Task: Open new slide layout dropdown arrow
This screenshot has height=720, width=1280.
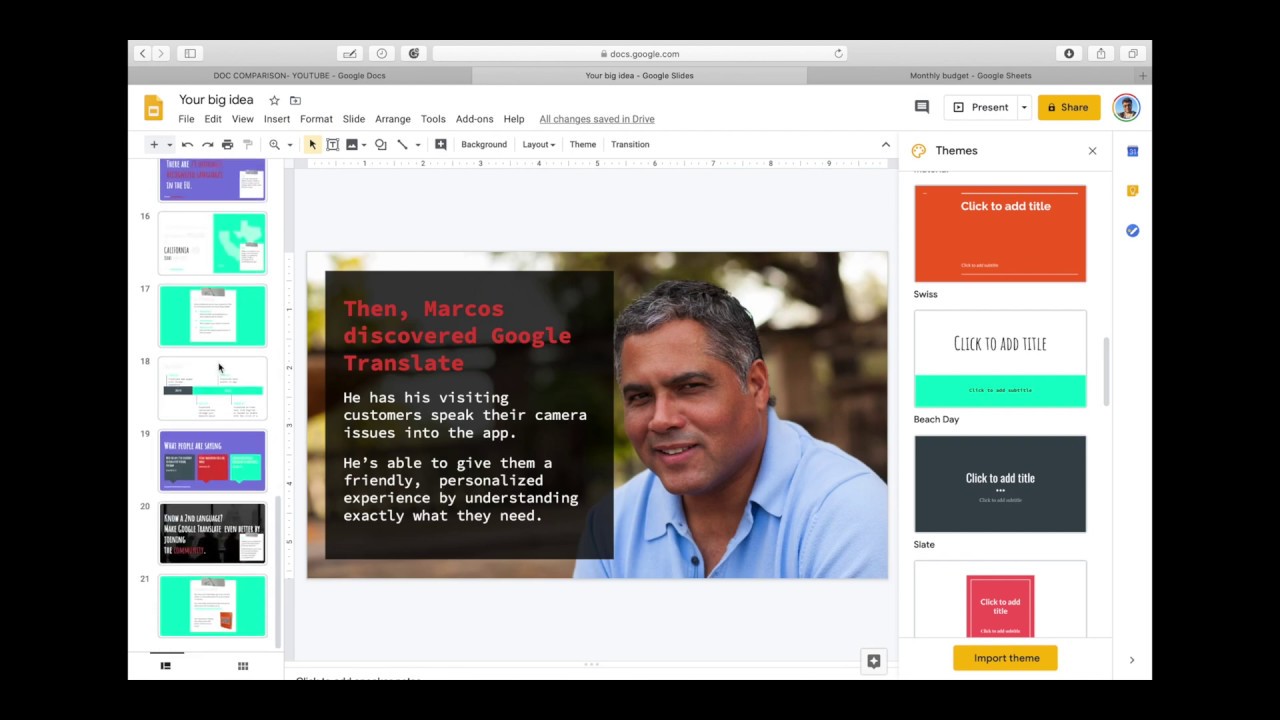Action: tap(169, 145)
